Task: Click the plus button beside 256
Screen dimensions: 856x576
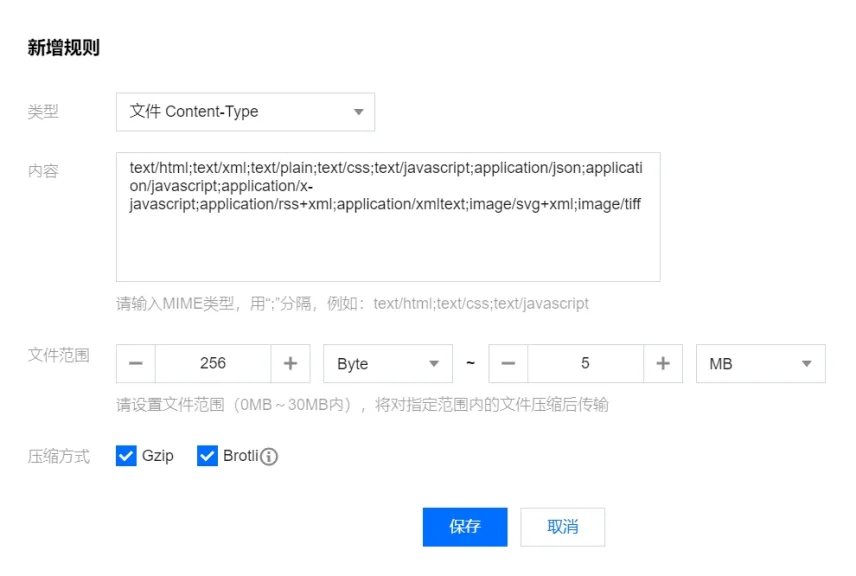Action: pyautogui.click(x=290, y=364)
